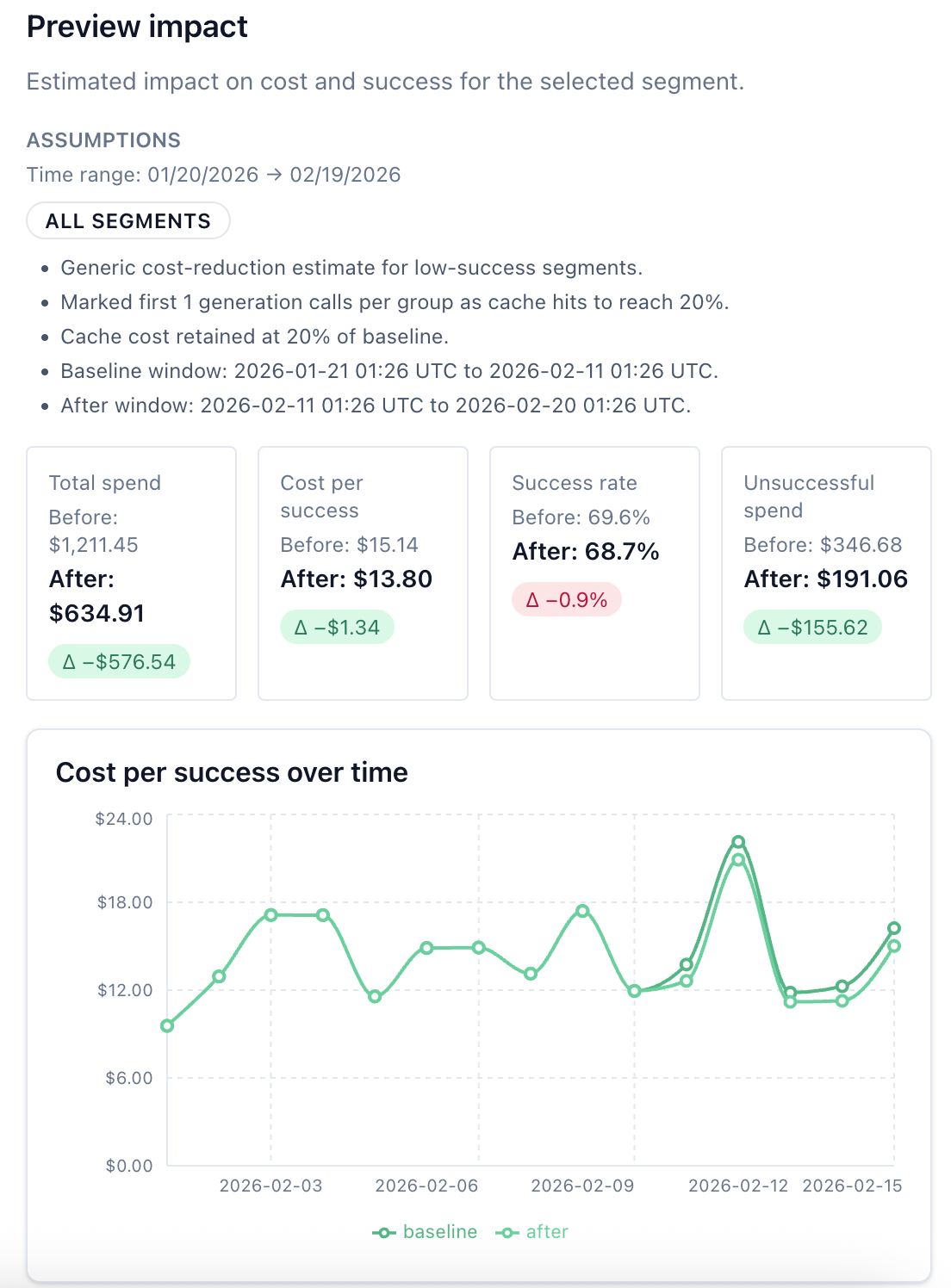Click the baseline legend marker icon

[x=385, y=1231]
